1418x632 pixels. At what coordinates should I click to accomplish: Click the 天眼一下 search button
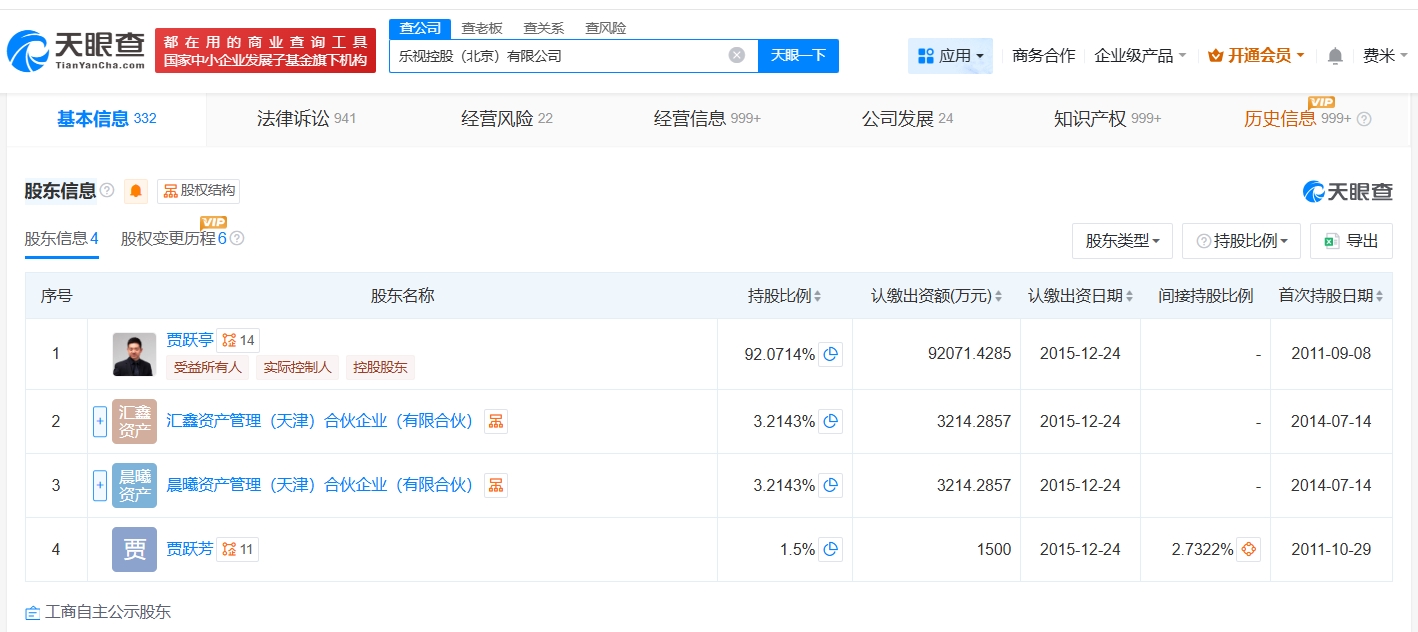point(798,56)
